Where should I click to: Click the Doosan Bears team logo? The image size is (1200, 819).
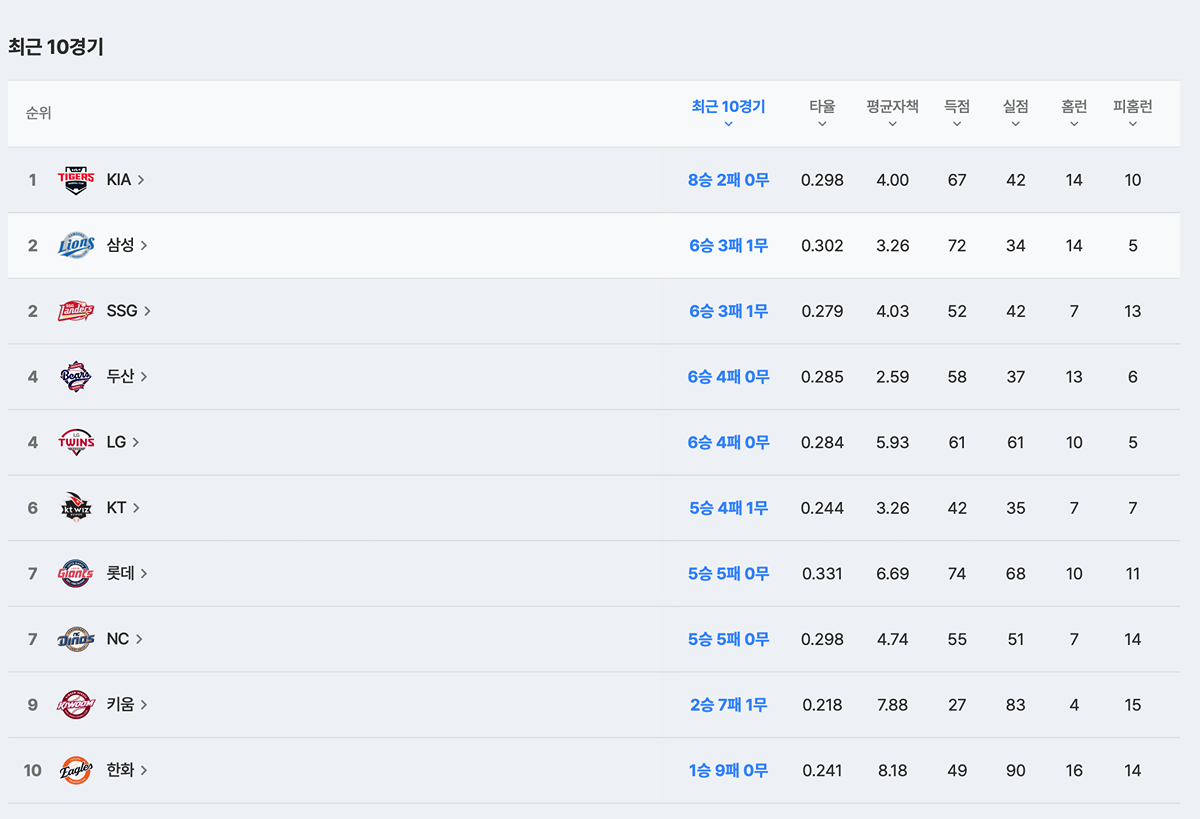76,377
